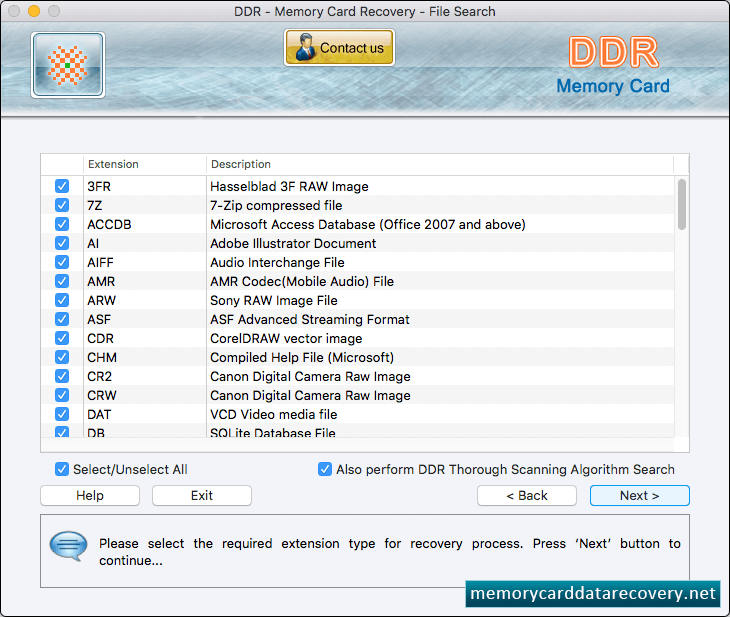Select 'Sony RAW Image File' description

274,300
